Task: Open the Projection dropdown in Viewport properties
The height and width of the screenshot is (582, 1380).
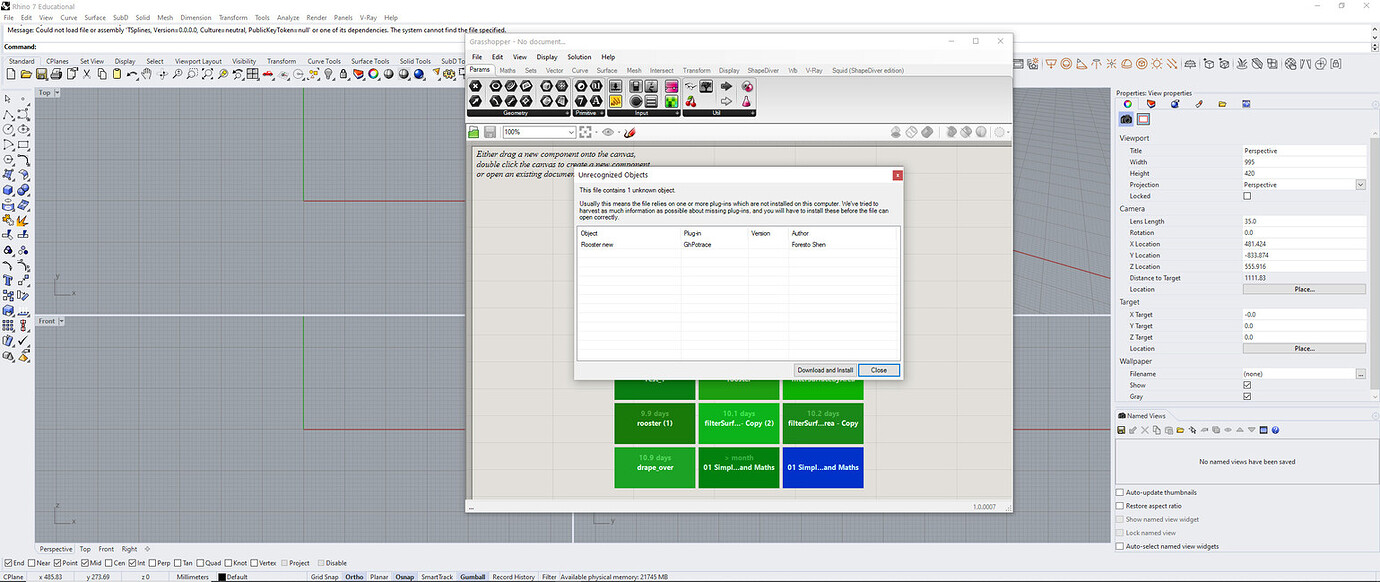Action: click(x=1360, y=184)
